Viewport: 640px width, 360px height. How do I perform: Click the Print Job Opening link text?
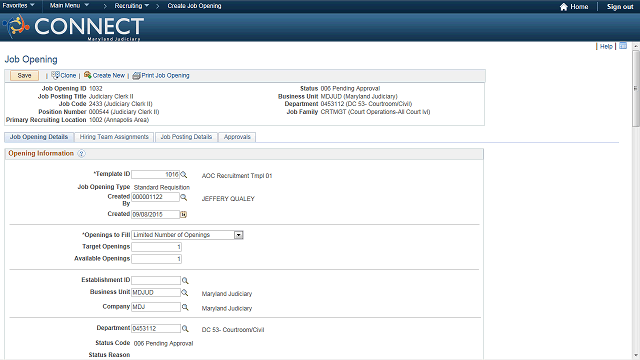click(x=165, y=76)
